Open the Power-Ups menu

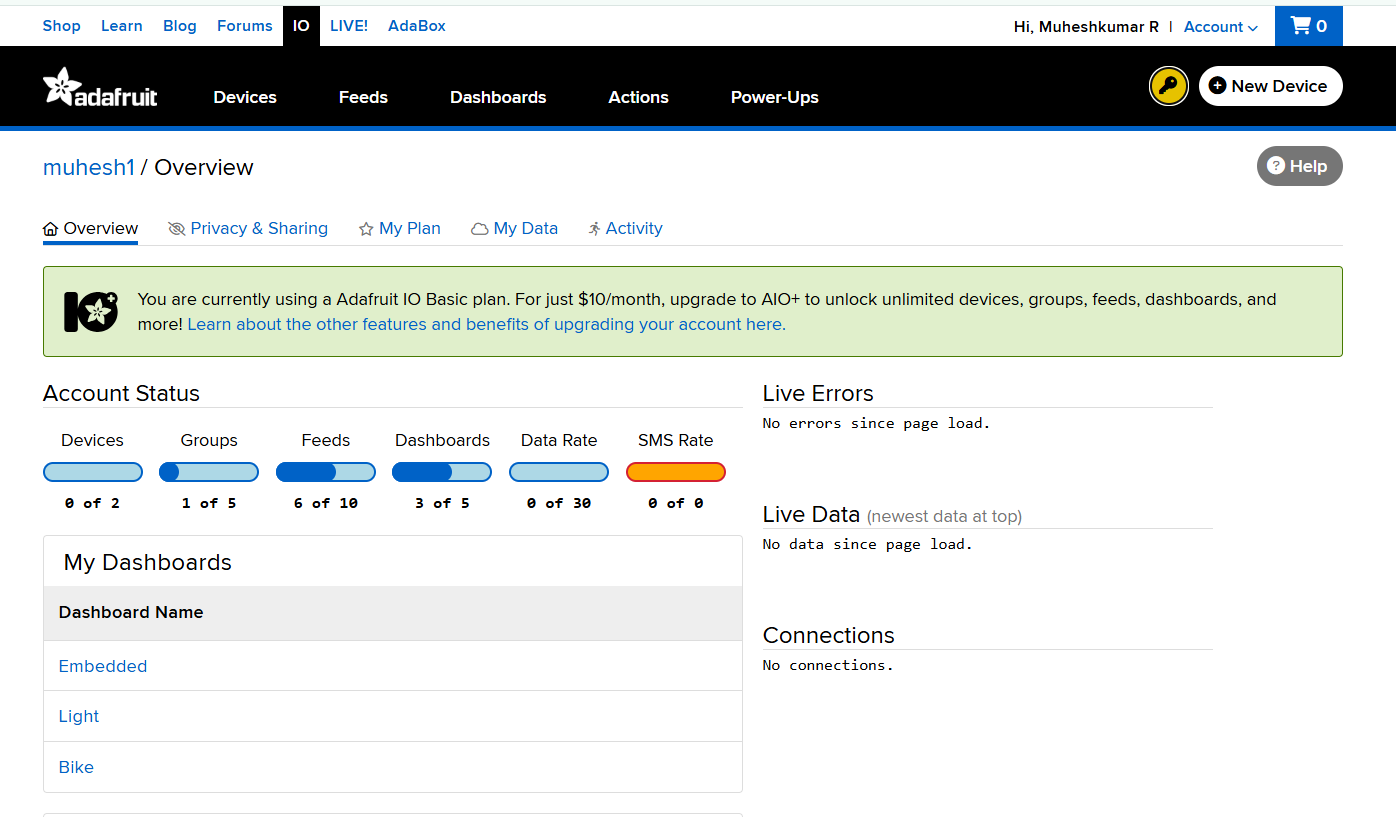tap(775, 97)
